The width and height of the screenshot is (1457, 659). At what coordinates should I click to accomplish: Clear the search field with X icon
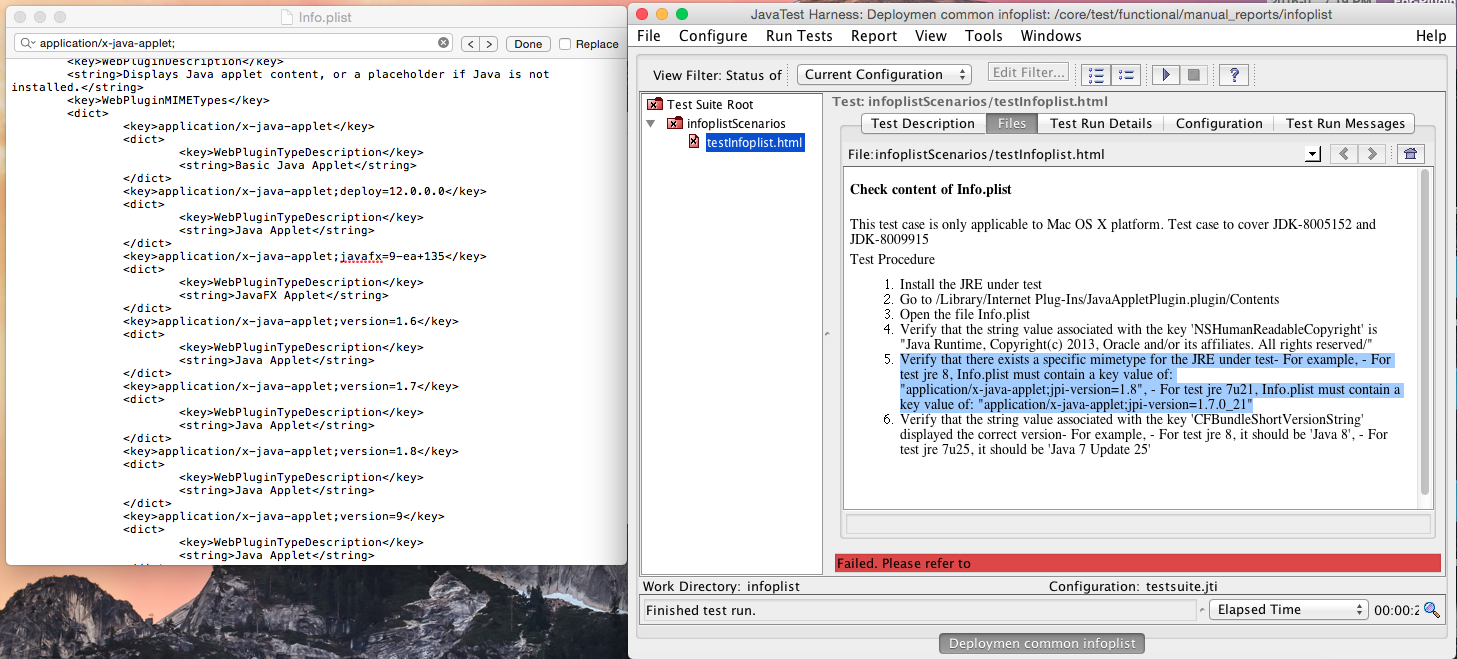[x=444, y=43]
